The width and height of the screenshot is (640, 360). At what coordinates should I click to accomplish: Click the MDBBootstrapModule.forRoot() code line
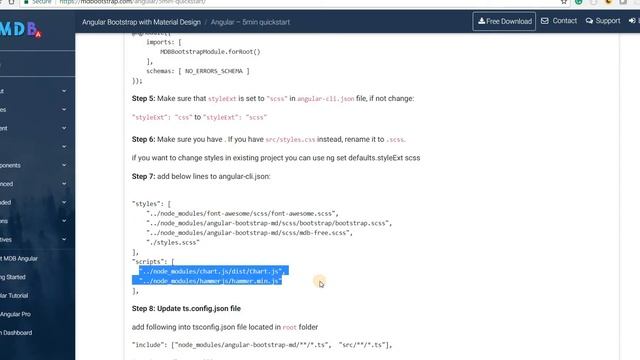(x=210, y=52)
